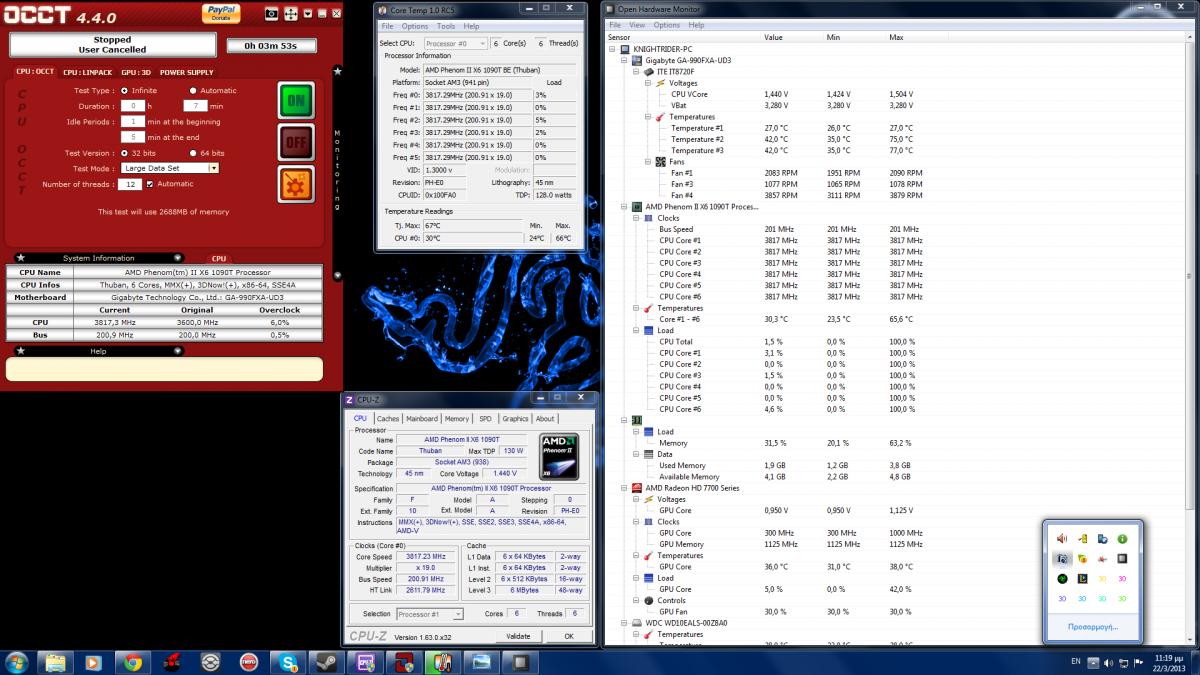Click the Number of threads input field
The image size is (1200, 675).
129,184
